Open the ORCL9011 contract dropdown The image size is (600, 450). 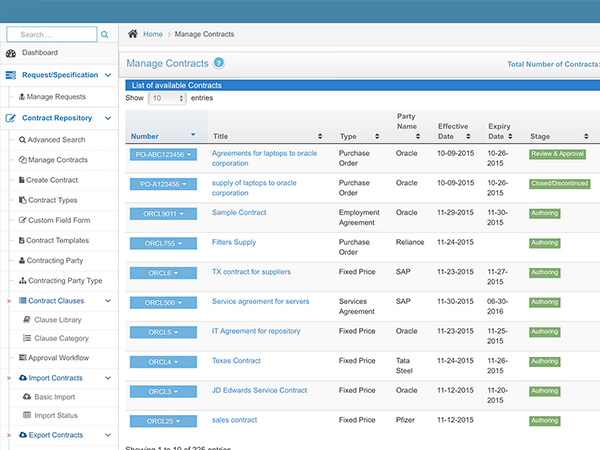coord(163,214)
